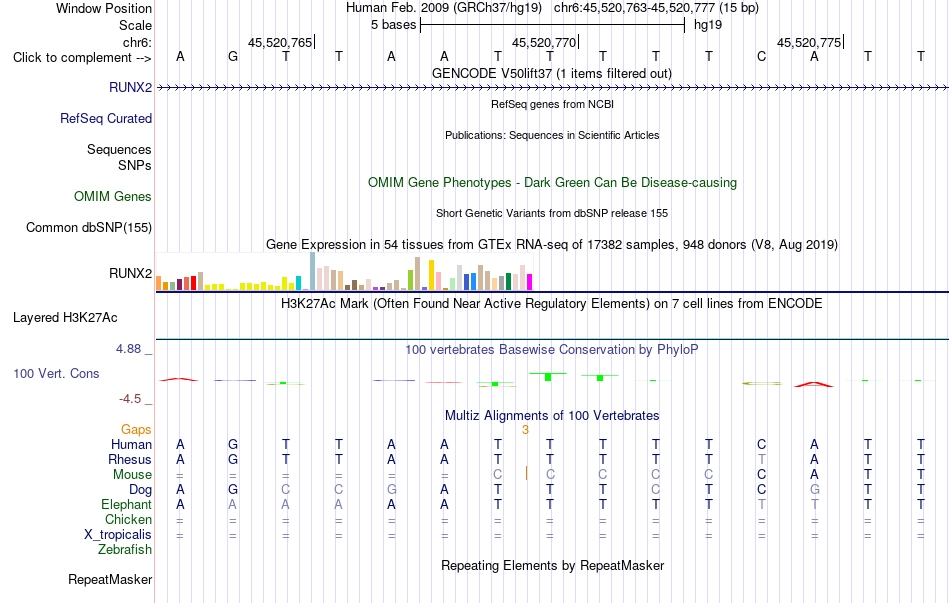This screenshot has height=603, width=950.
Task: Click the RUNX2 GENCODE gene track label
Action: point(130,87)
